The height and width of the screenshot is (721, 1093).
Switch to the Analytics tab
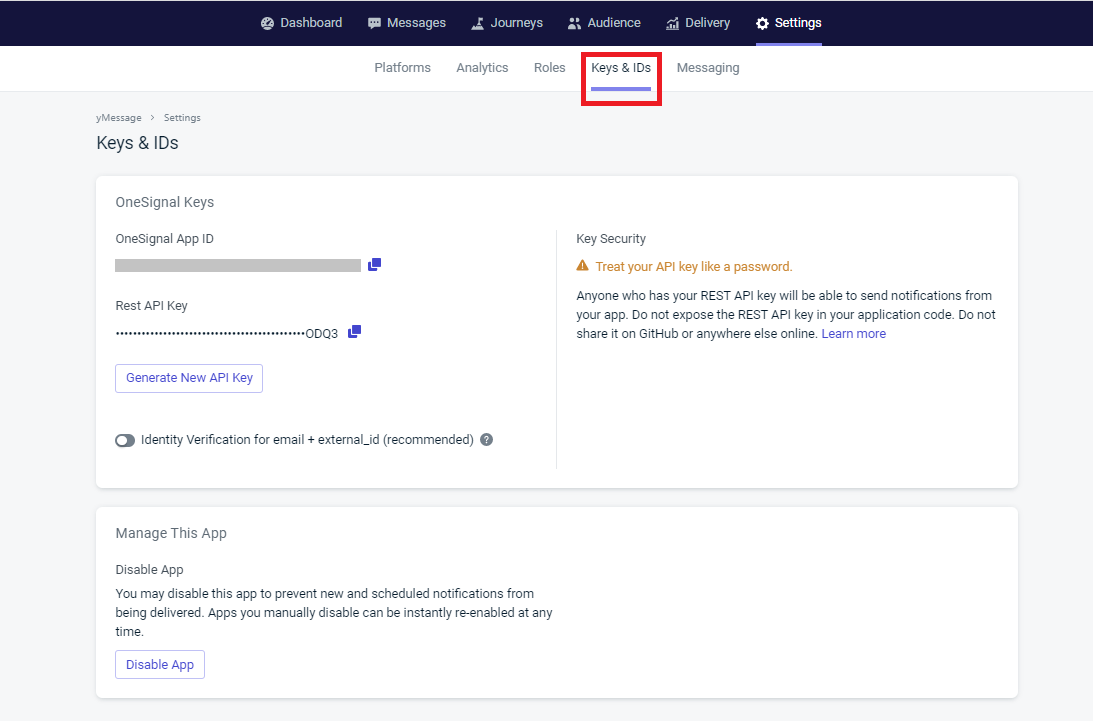coord(482,68)
